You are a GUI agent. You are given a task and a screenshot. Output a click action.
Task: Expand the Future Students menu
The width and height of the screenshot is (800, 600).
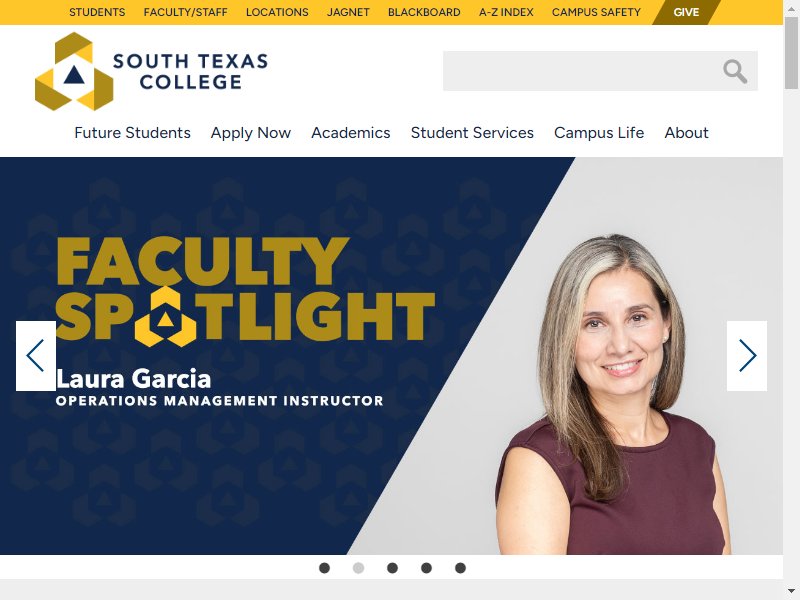tap(133, 133)
